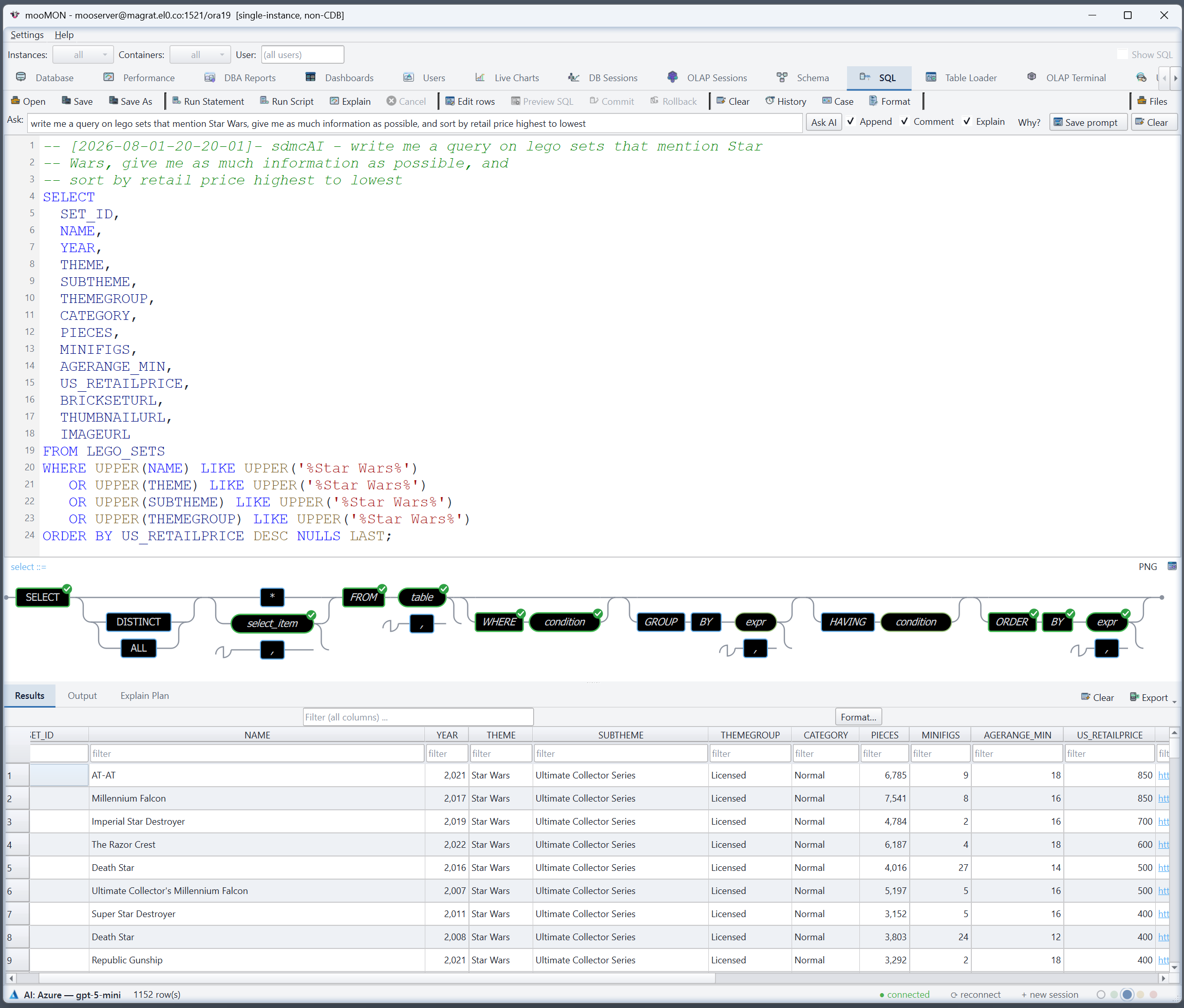Image resolution: width=1184 pixels, height=1008 pixels.
Task: Format the SQL code
Action: [890, 101]
